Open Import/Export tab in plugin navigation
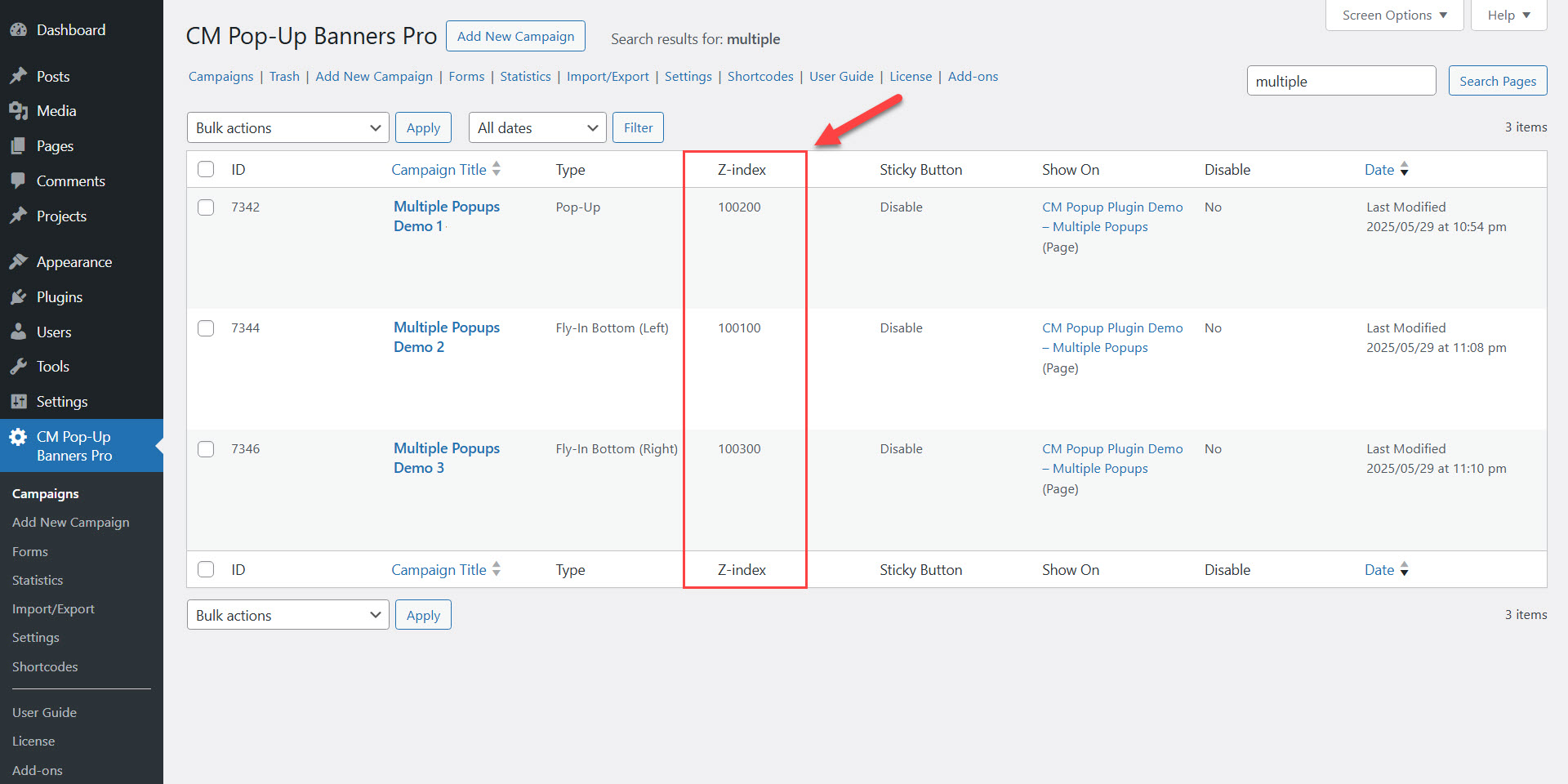This screenshot has height=784, width=1568. click(608, 77)
